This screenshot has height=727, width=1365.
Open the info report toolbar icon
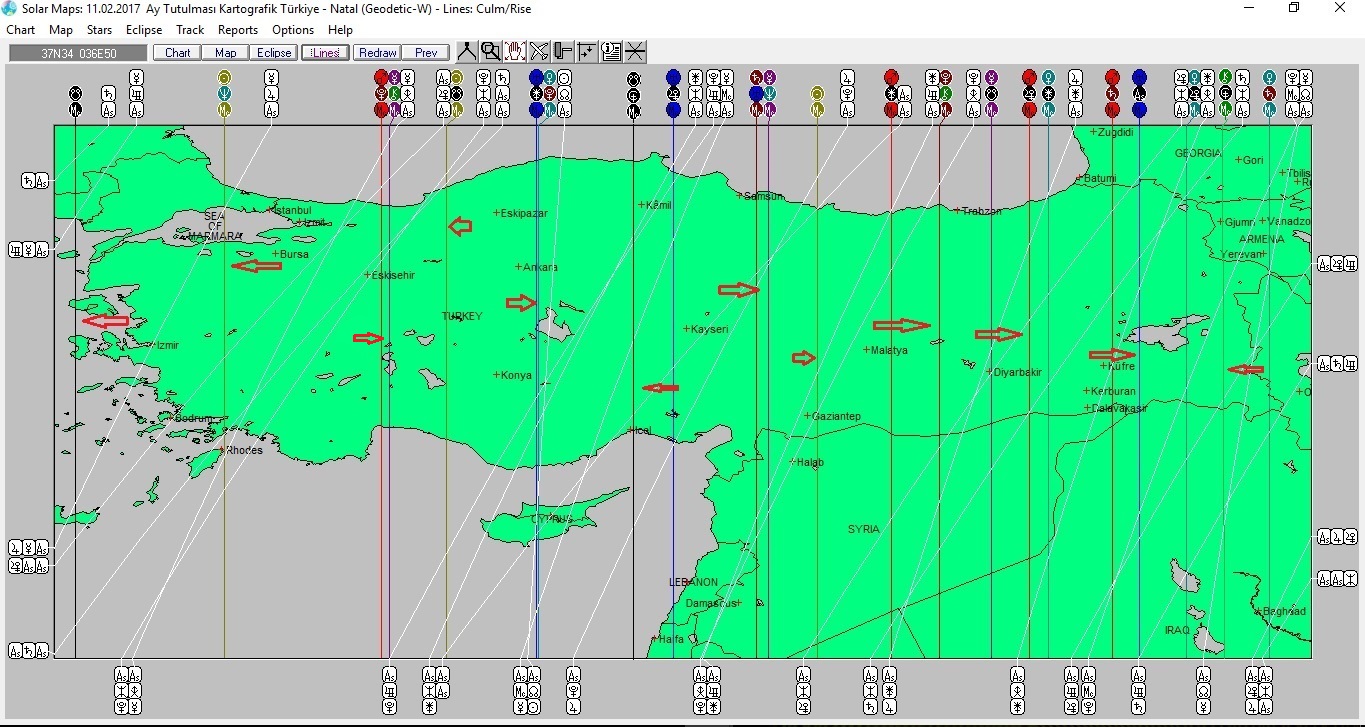click(x=610, y=50)
